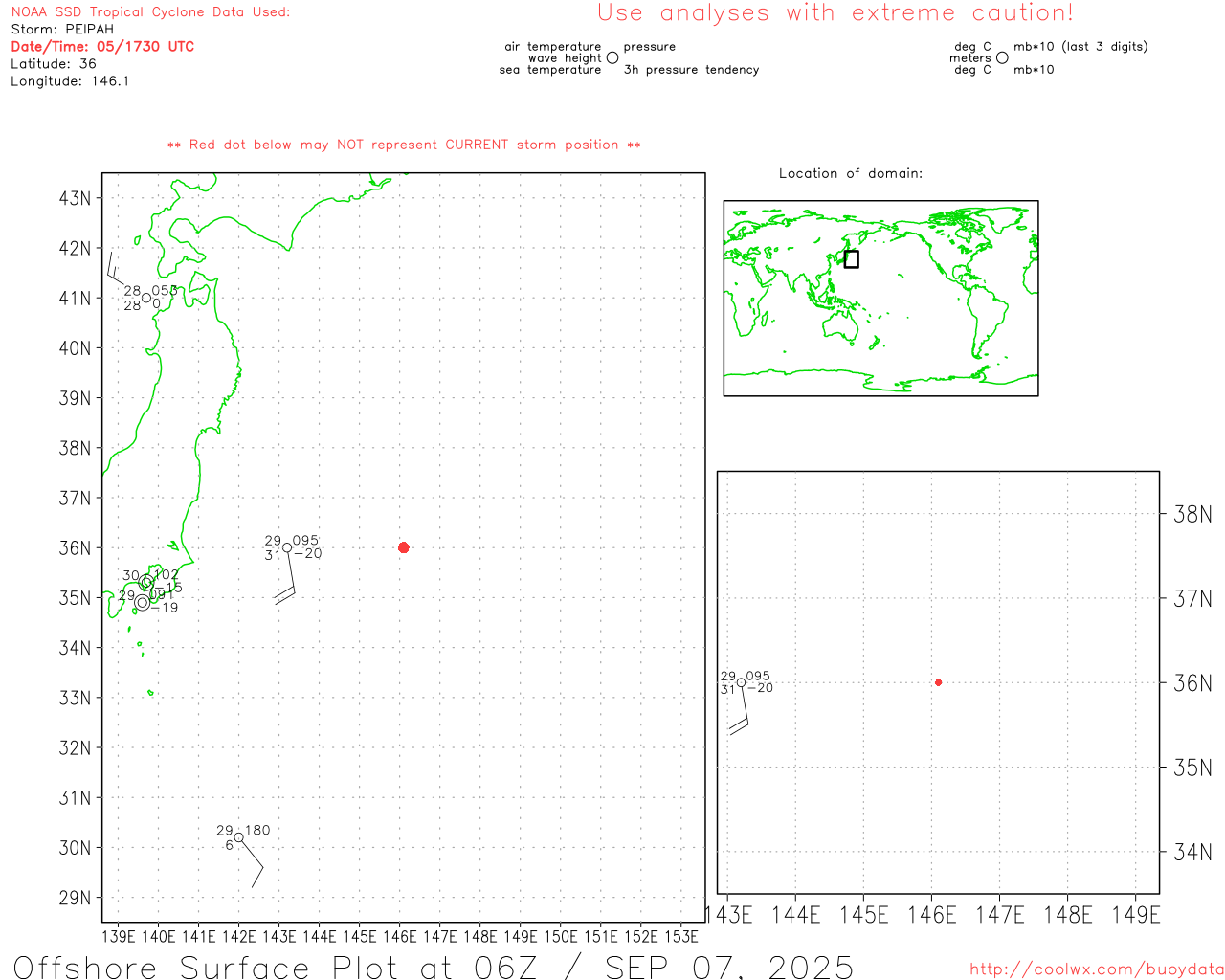The width and height of the screenshot is (1225, 980).
Task: Click the 'Latitude: 36' text
Action: [x=54, y=64]
